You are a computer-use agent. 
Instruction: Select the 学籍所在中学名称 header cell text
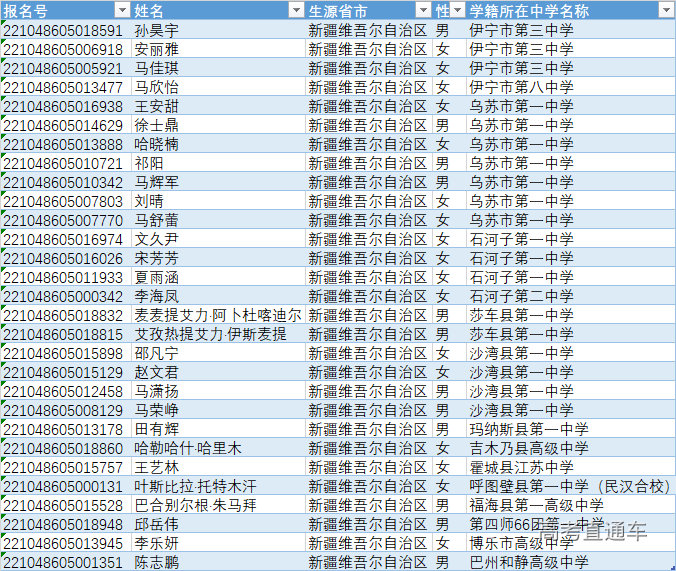coord(529,10)
